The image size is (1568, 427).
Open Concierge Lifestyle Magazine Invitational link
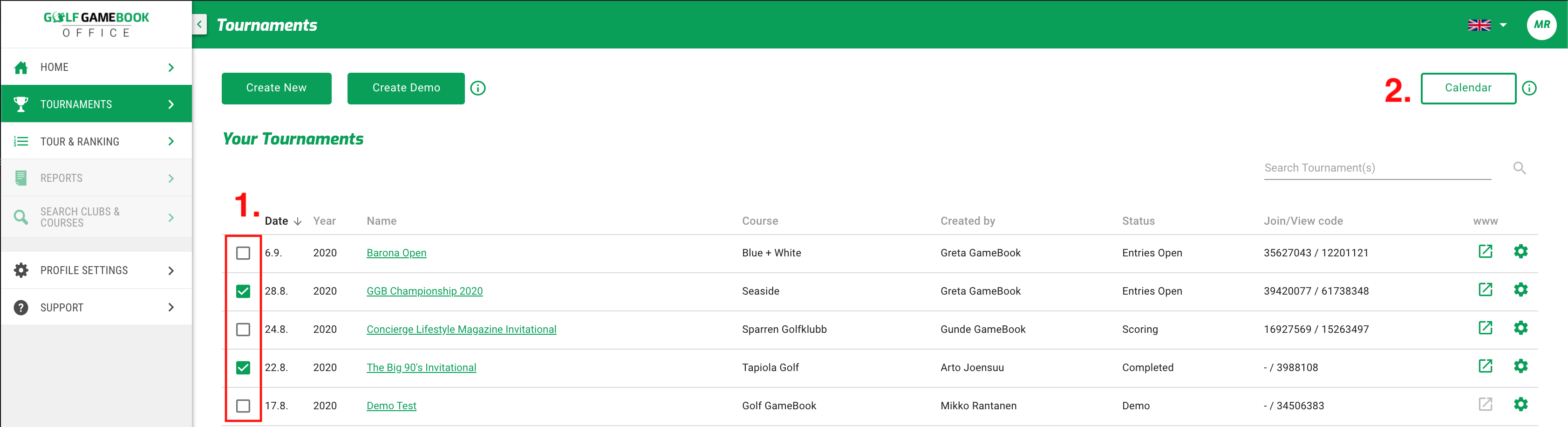pos(461,330)
